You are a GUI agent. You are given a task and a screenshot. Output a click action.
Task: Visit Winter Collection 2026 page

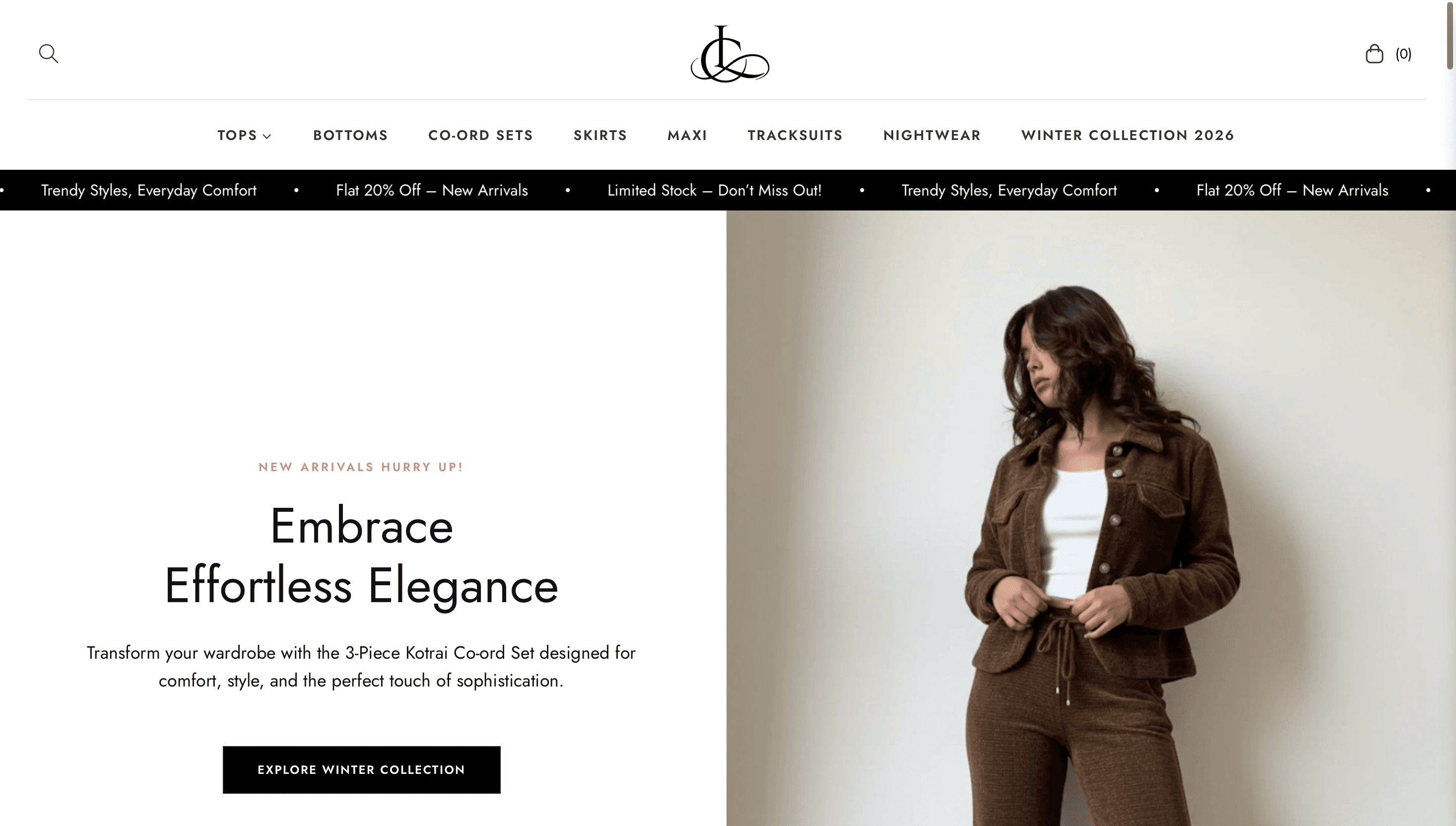(1127, 135)
